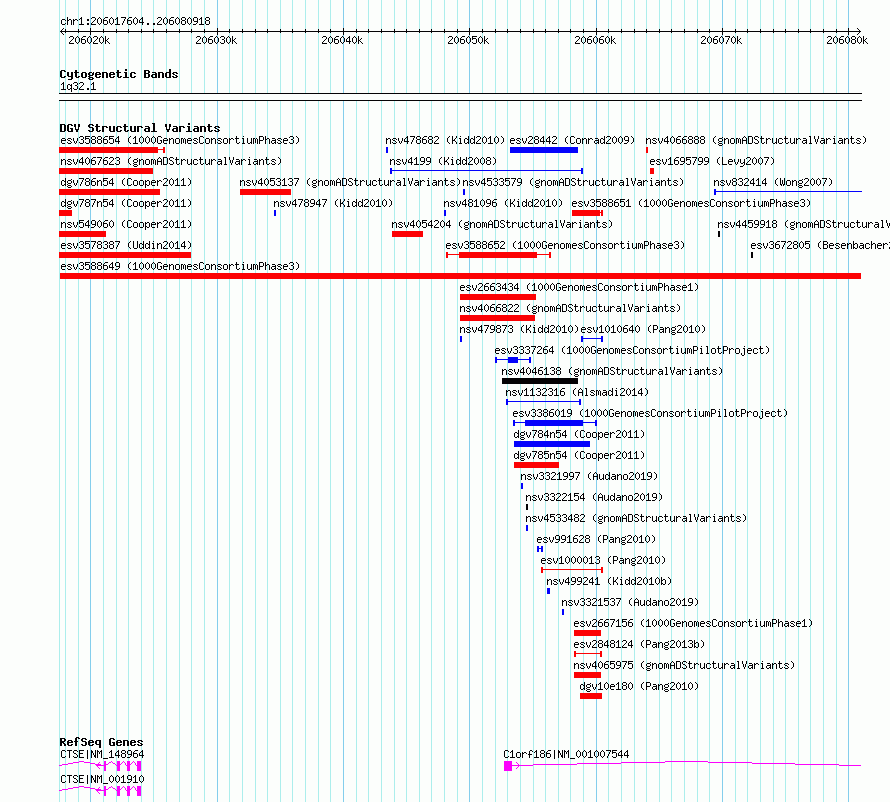The width and height of the screenshot is (890, 802).
Task: Click nsv479873 Kidd2010 label
Action: tap(519, 329)
